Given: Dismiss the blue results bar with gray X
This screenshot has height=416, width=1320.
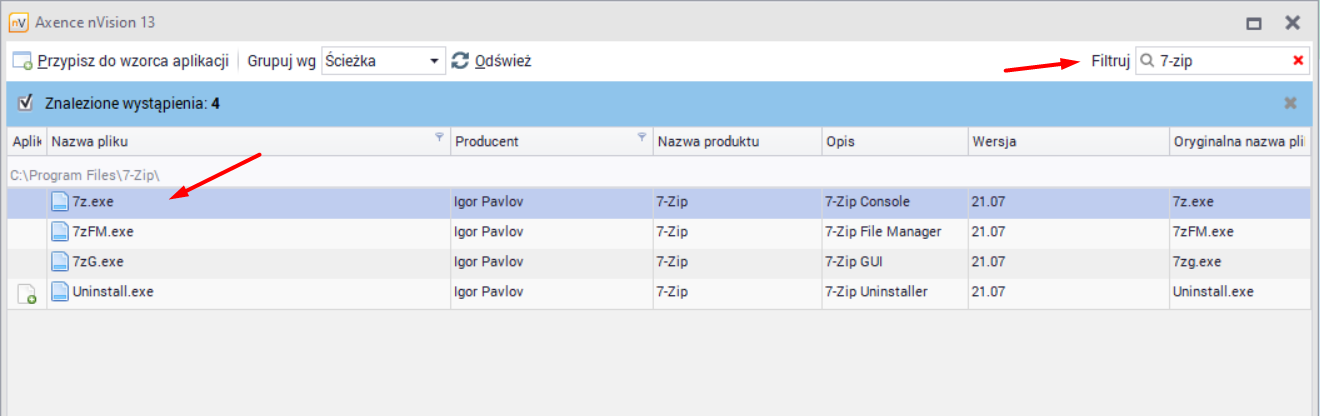Looking at the screenshot, I should point(1290,103).
